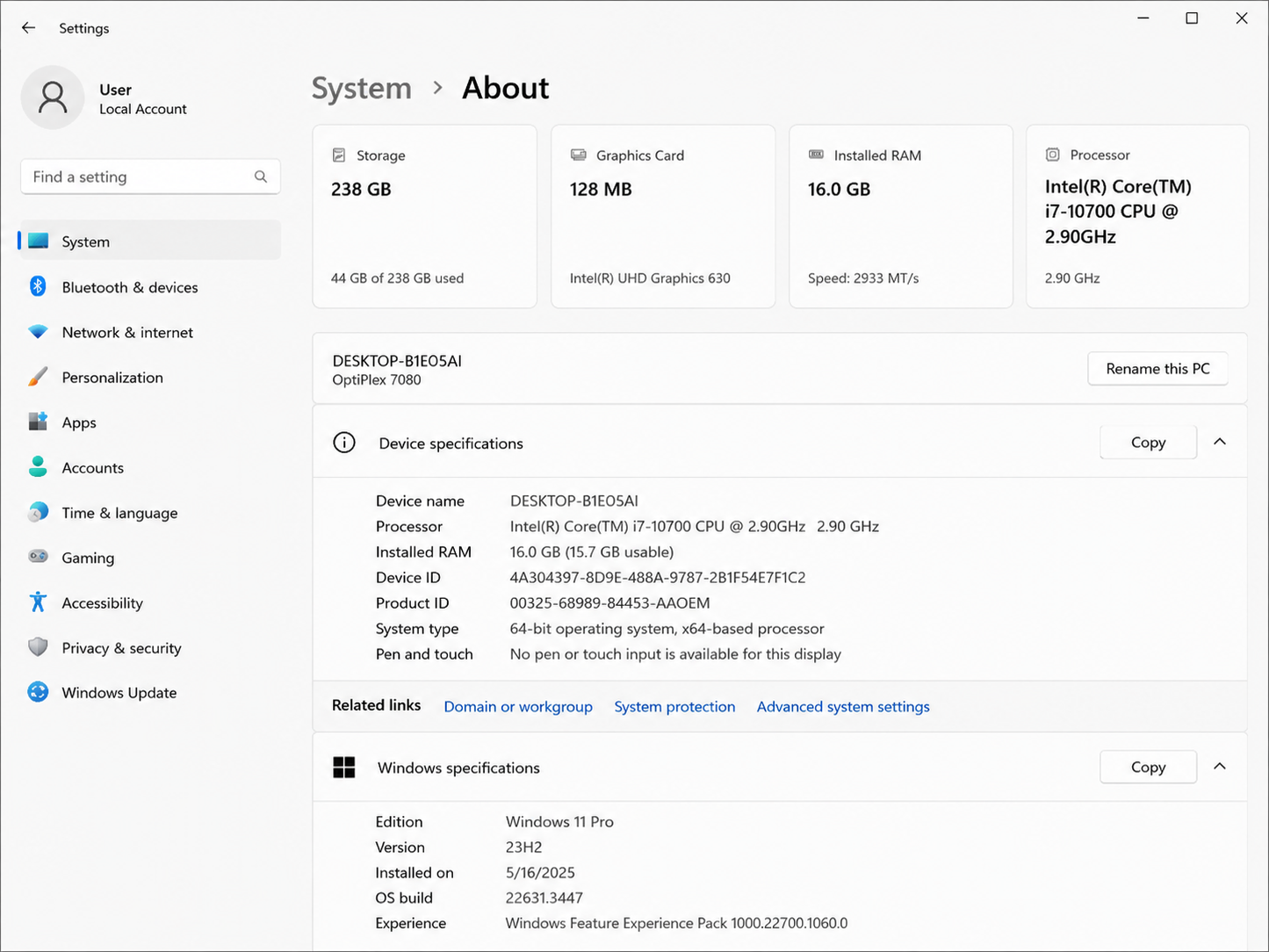Open Network & internet wifi icon
The width and height of the screenshot is (1269, 952).
[38, 332]
